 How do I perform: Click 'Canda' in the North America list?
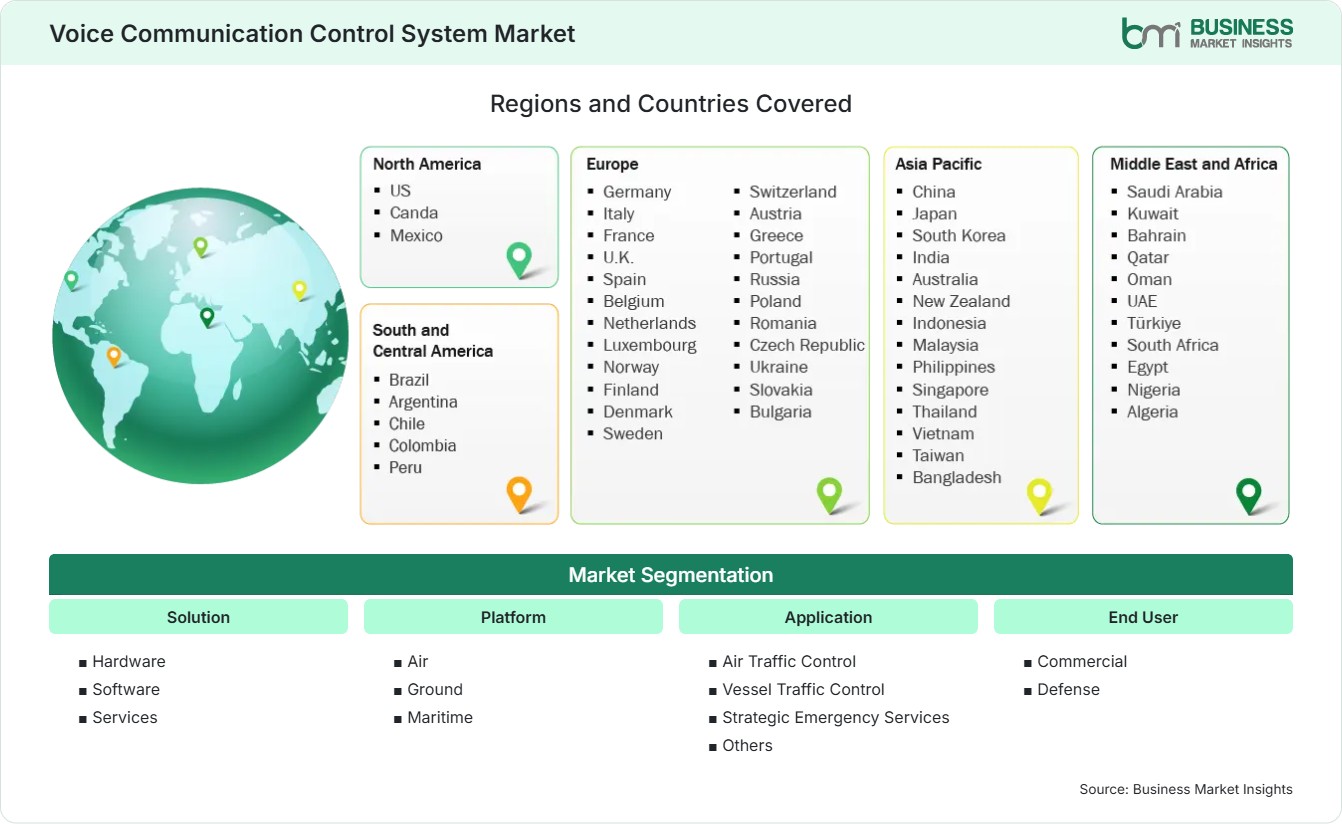coord(414,212)
